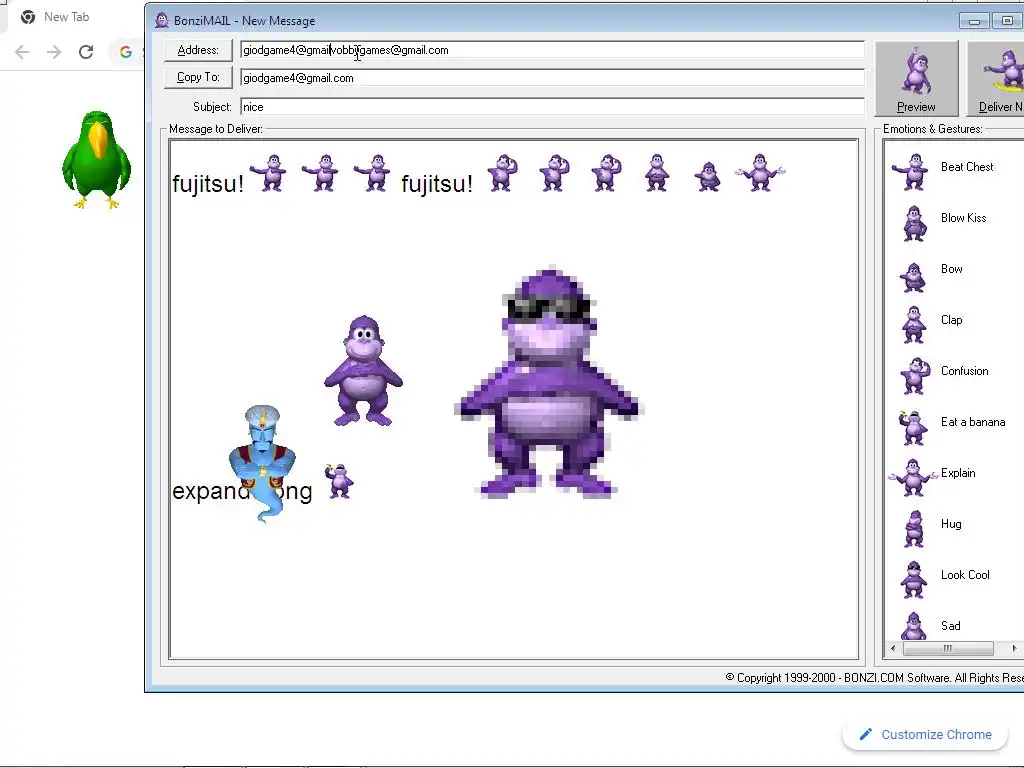The width and height of the screenshot is (1024, 768).
Task: Choose the Eat a banana gesture icon
Action: click(x=913, y=427)
